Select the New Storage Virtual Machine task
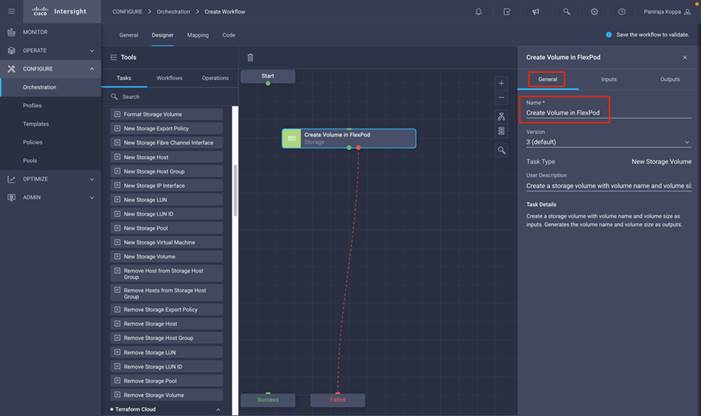 coord(167,242)
